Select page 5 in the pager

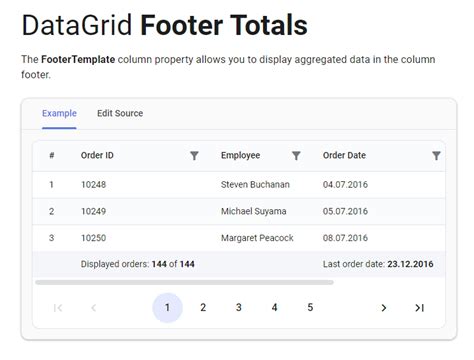pos(310,307)
